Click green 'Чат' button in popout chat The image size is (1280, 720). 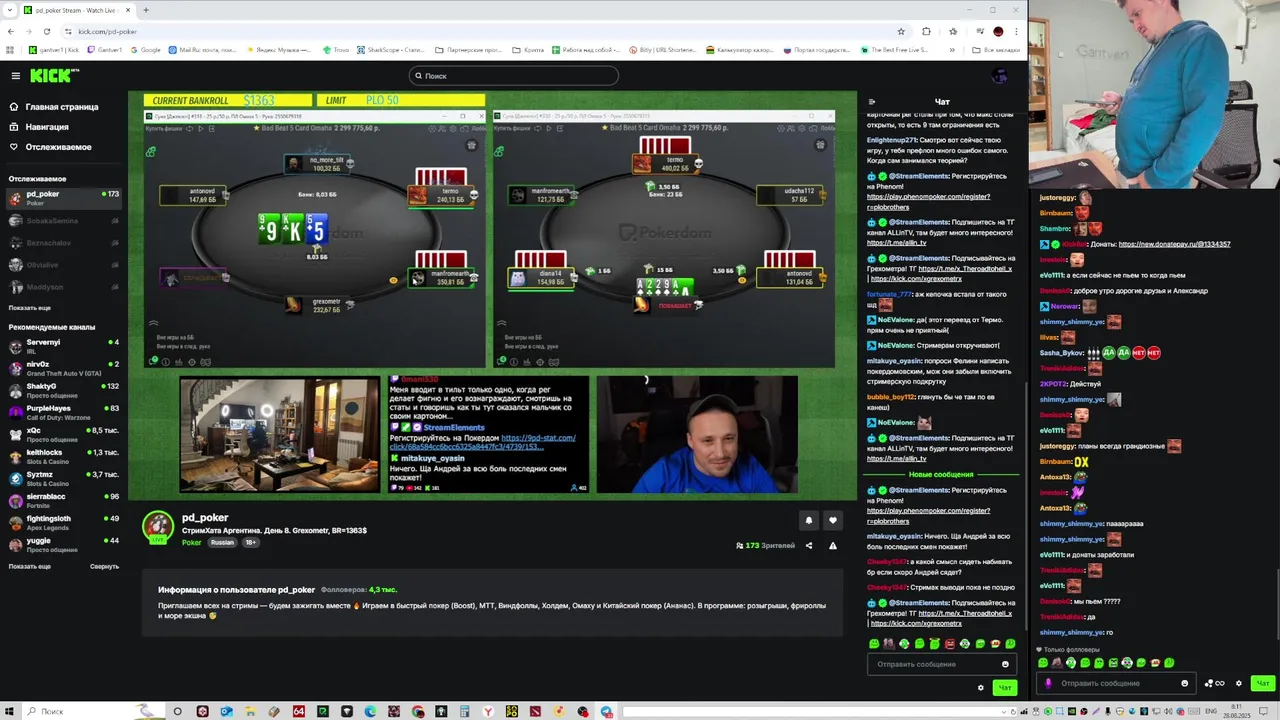point(1263,684)
